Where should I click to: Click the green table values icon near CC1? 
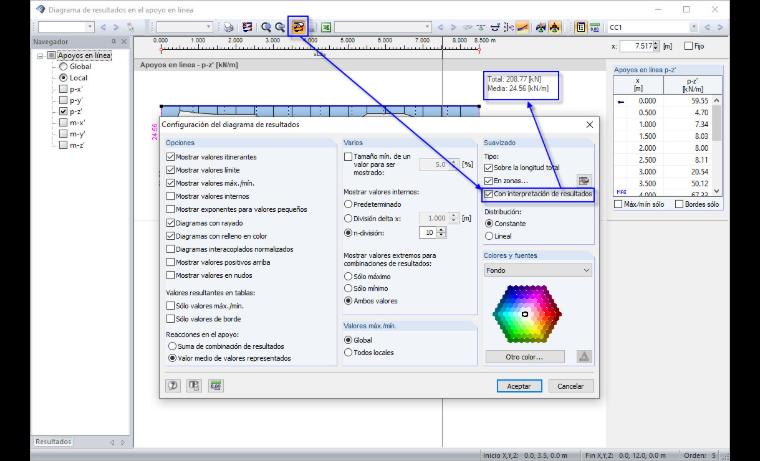(595, 28)
